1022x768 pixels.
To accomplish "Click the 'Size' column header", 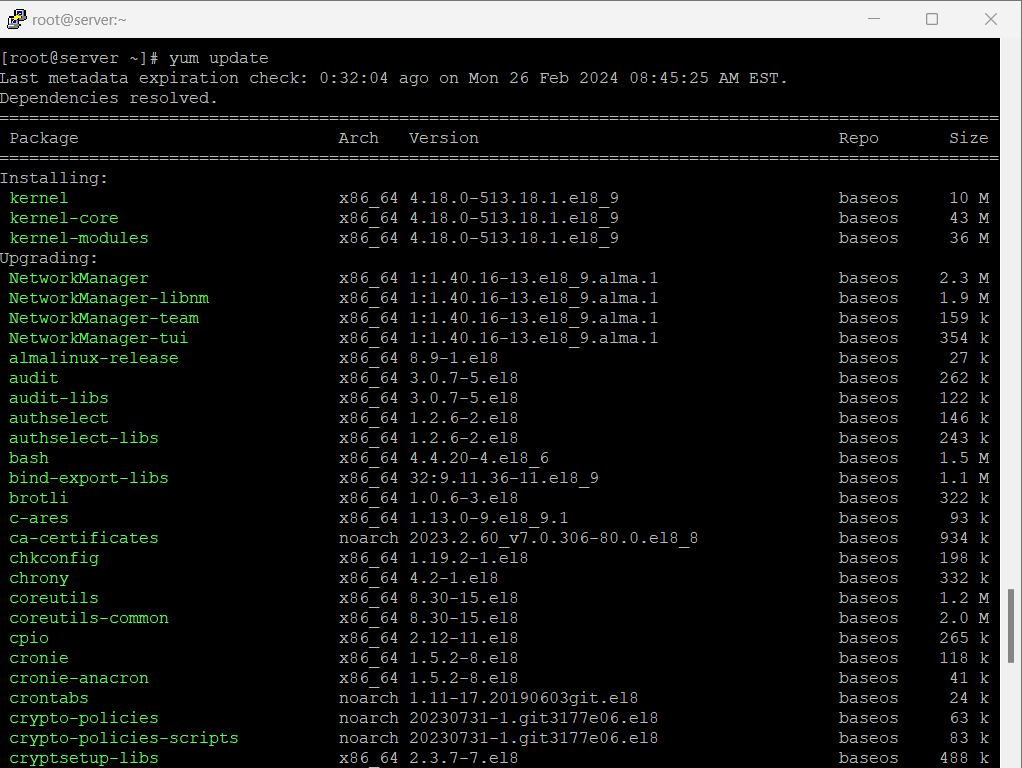I will tap(969, 138).
